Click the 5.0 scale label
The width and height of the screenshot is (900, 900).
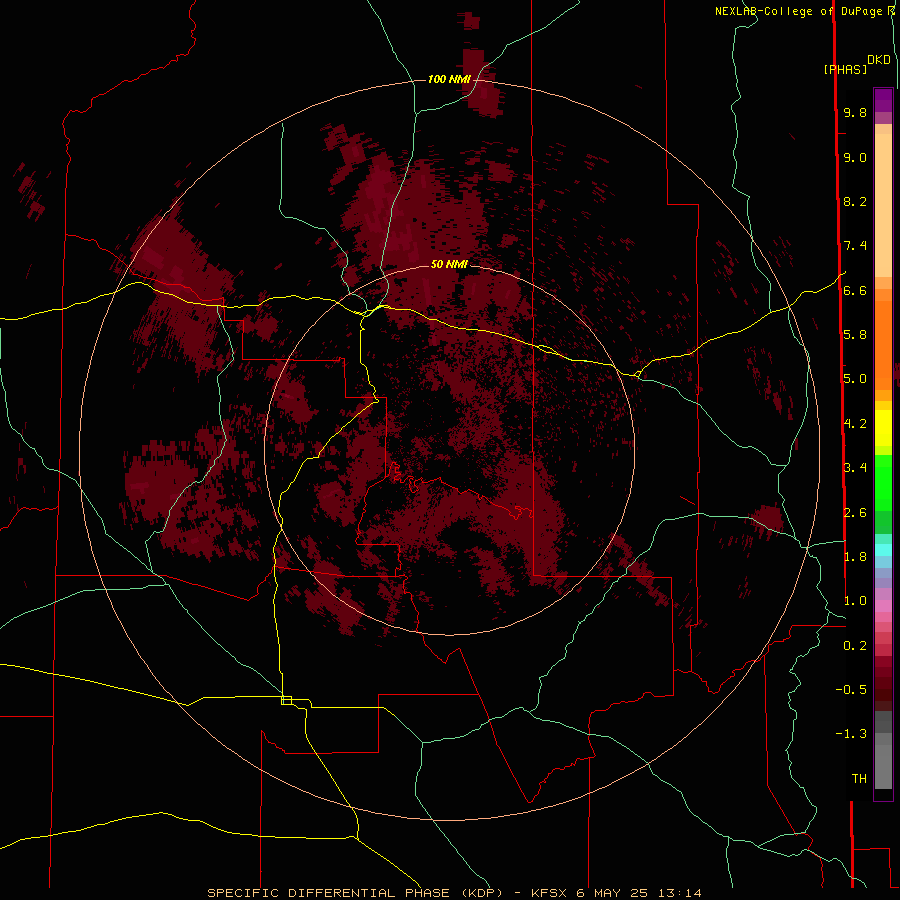pos(855,379)
